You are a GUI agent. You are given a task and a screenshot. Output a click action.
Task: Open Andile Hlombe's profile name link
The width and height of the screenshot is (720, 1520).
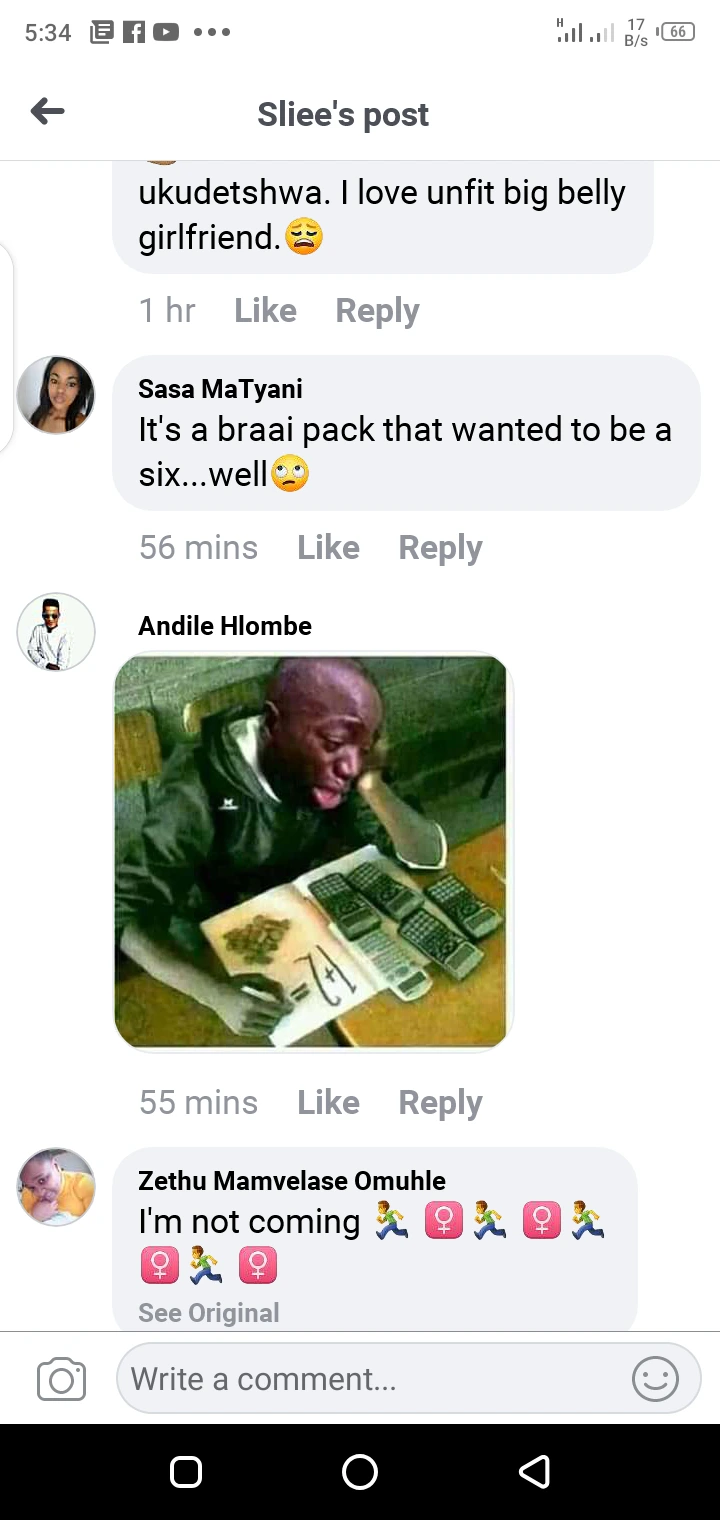[225, 626]
